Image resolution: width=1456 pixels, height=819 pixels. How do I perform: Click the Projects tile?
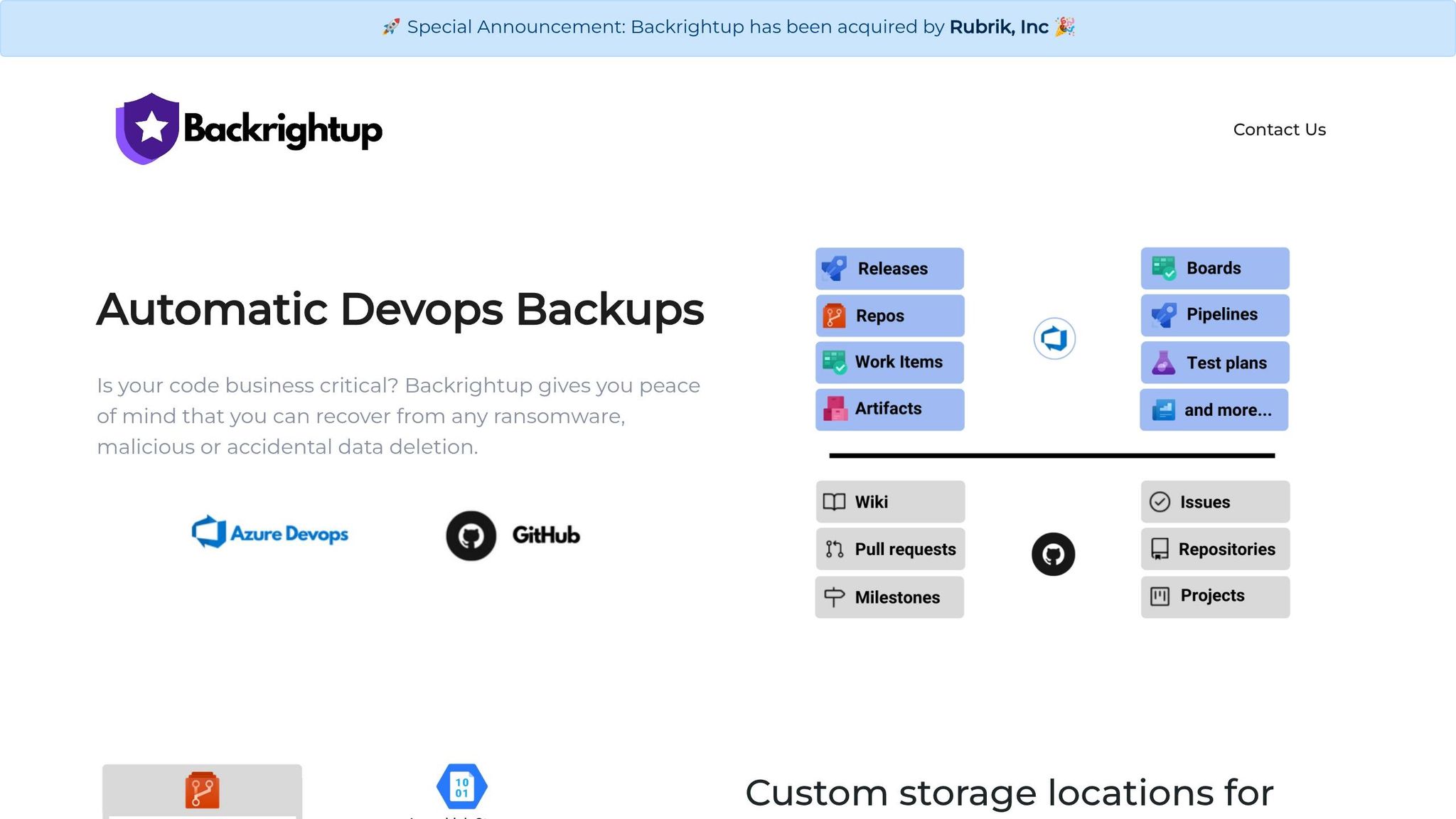[1215, 596]
